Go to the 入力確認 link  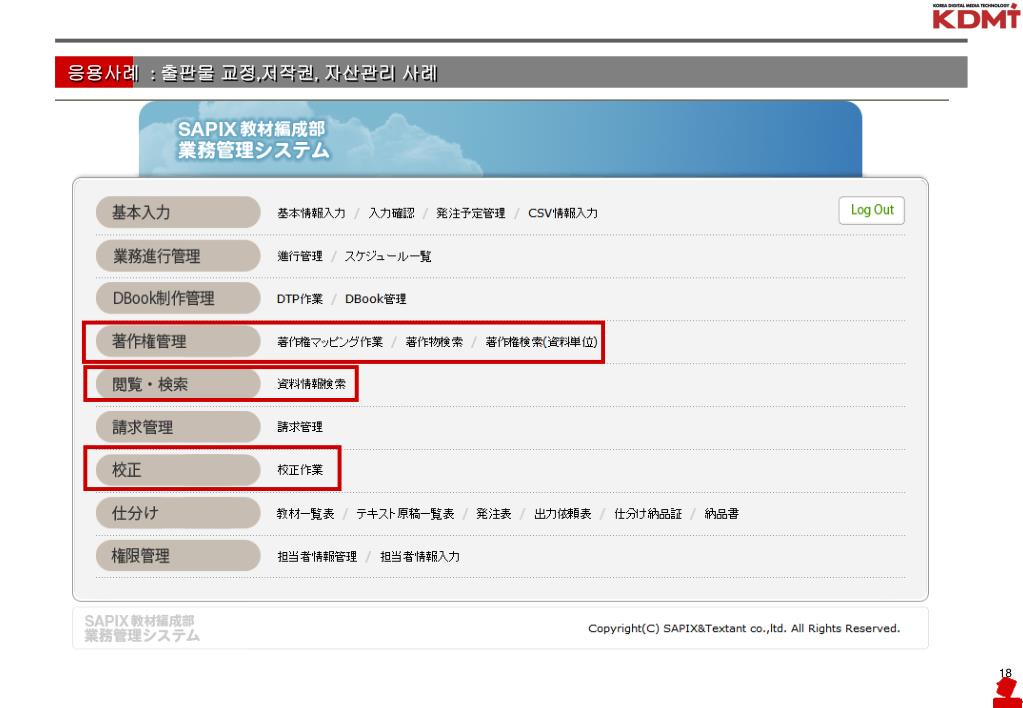[x=391, y=213]
